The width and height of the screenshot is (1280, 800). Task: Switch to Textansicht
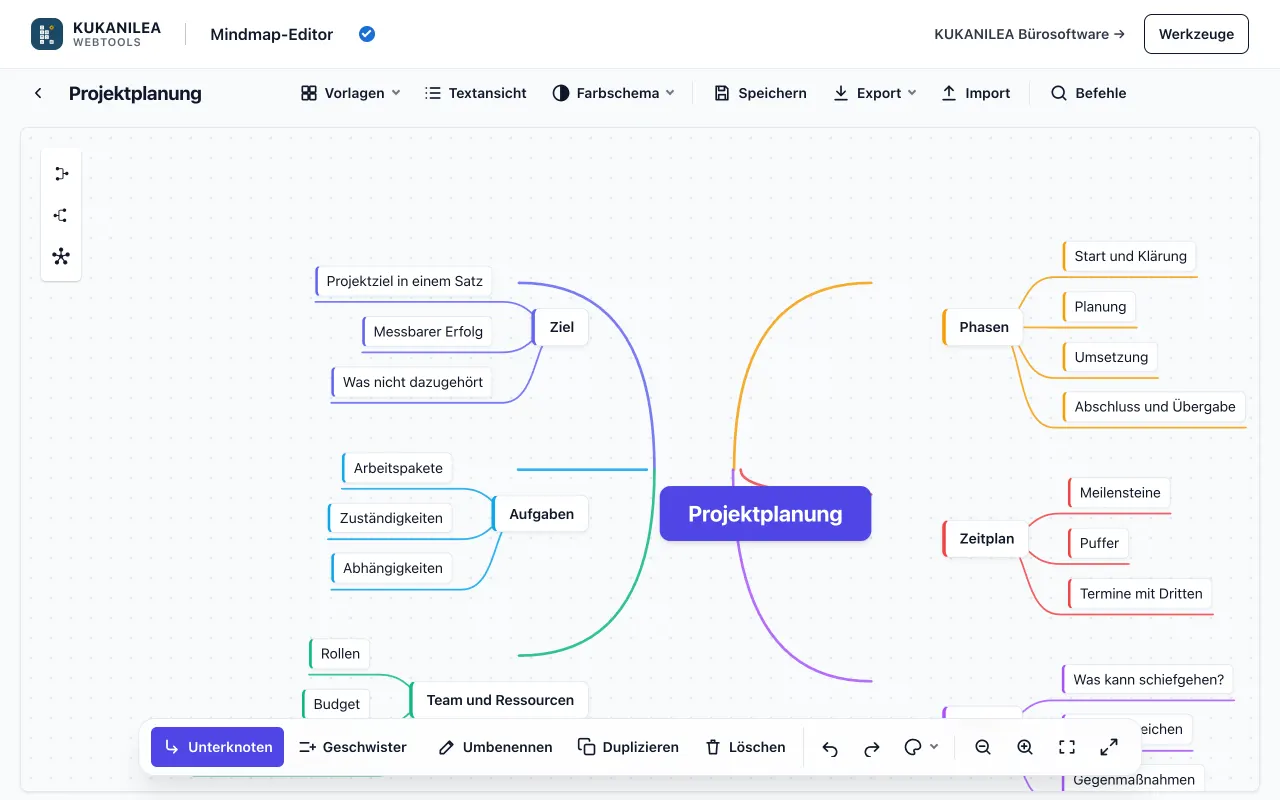pyautogui.click(x=476, y=93)
